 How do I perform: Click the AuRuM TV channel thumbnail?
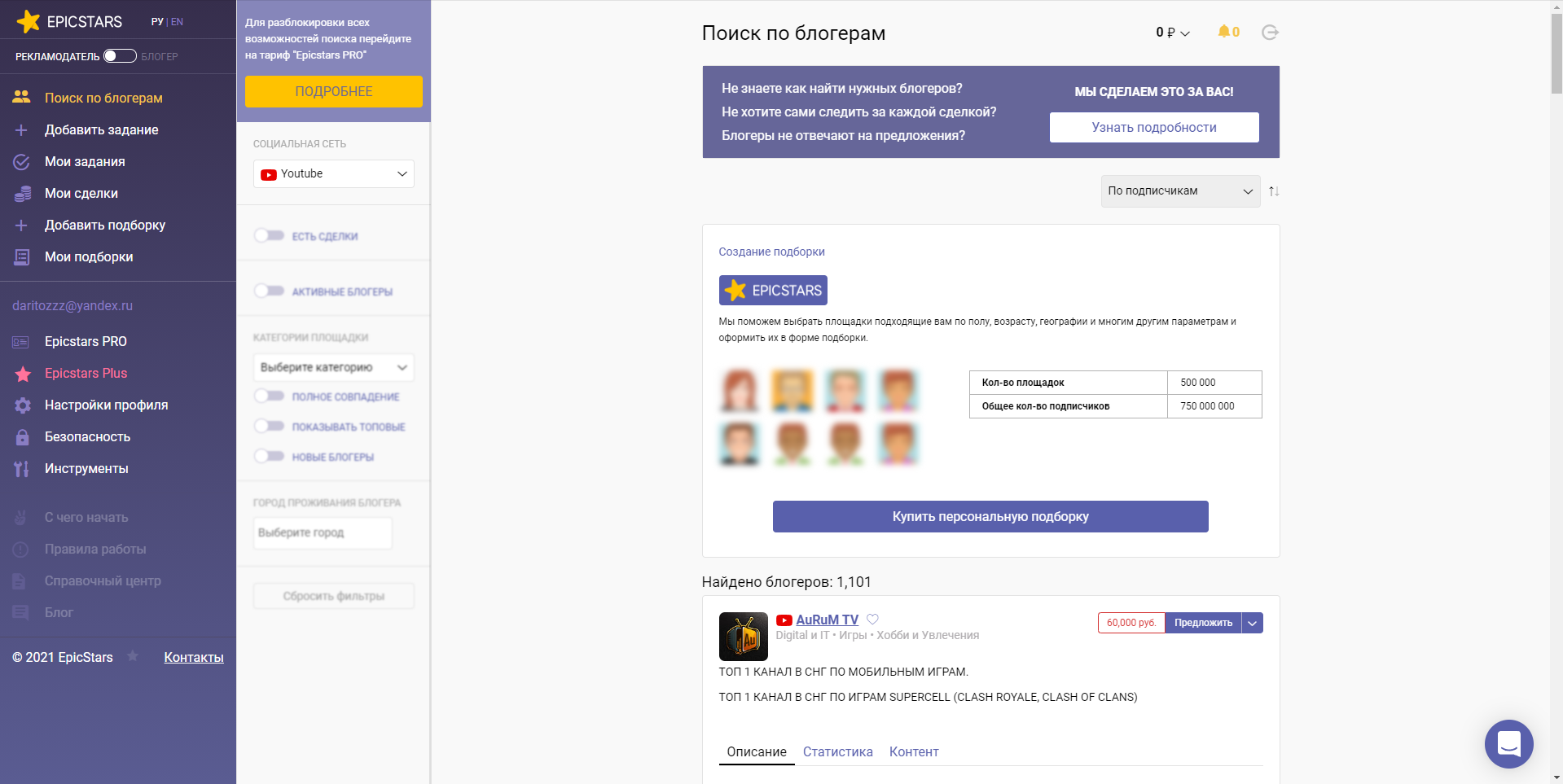(x=743, y=637)
